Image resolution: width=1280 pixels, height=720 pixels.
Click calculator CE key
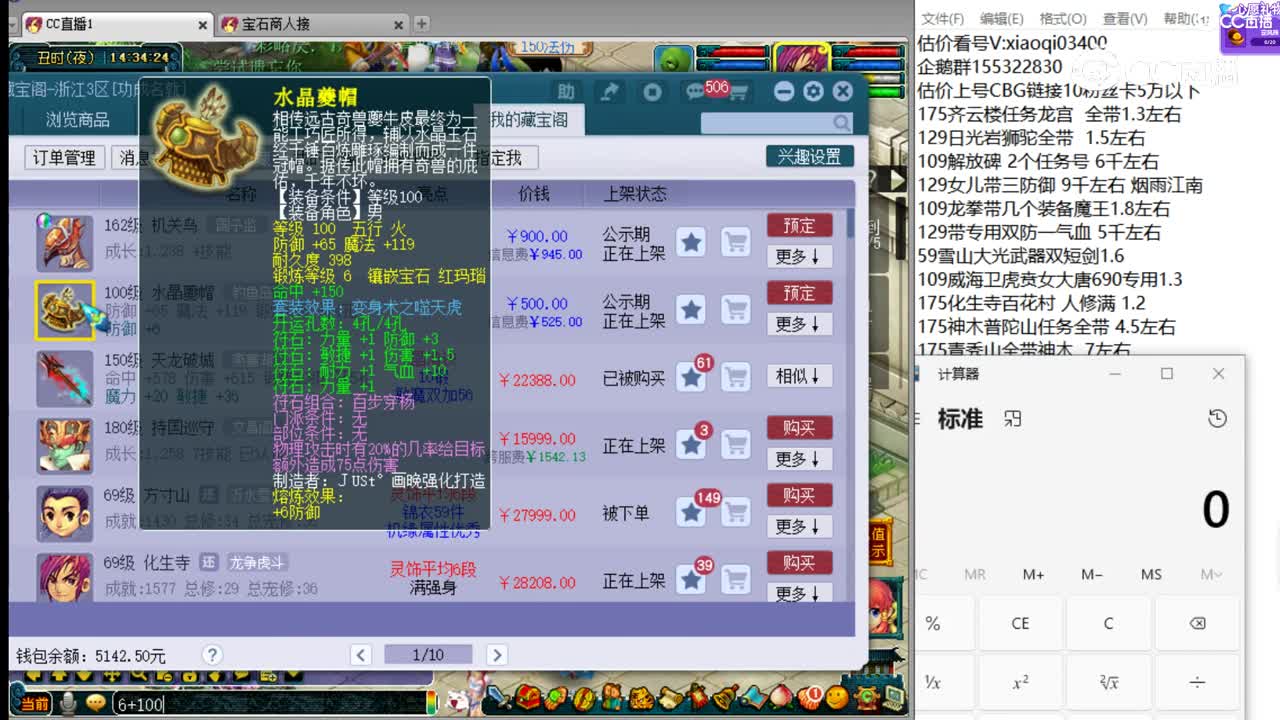(1020, 623)
